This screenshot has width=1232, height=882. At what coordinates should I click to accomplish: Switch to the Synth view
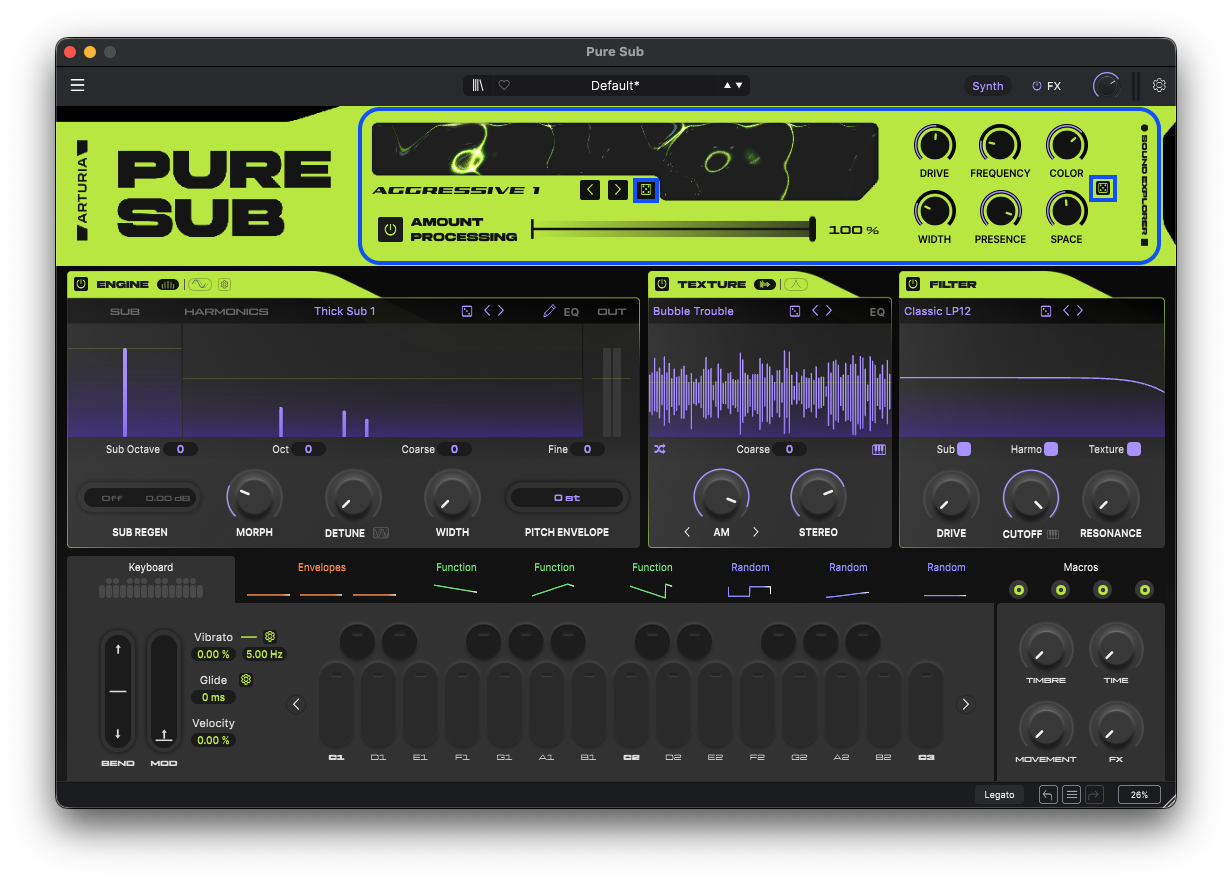click(x=988, y=86)
